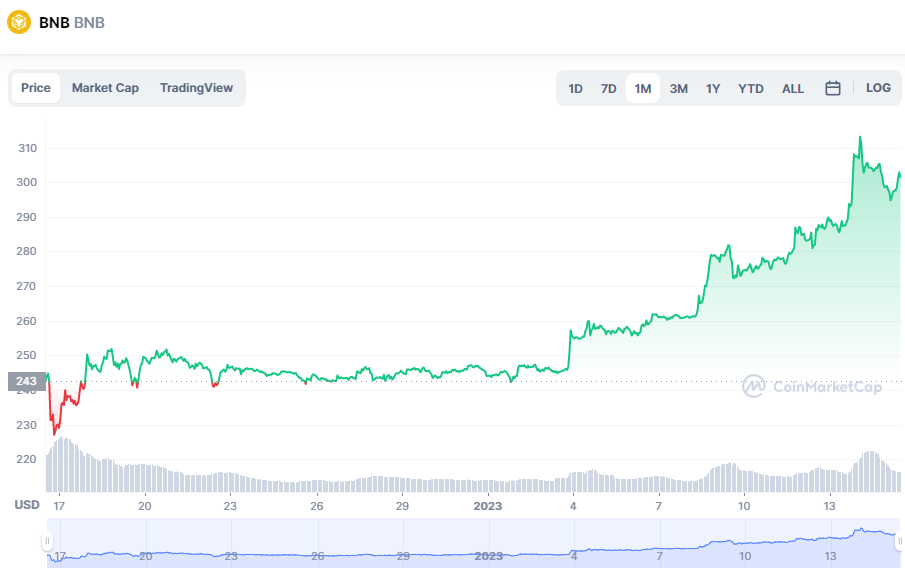Toggle LOG scale on the chart
905x573 pixels.
(878, 88)
